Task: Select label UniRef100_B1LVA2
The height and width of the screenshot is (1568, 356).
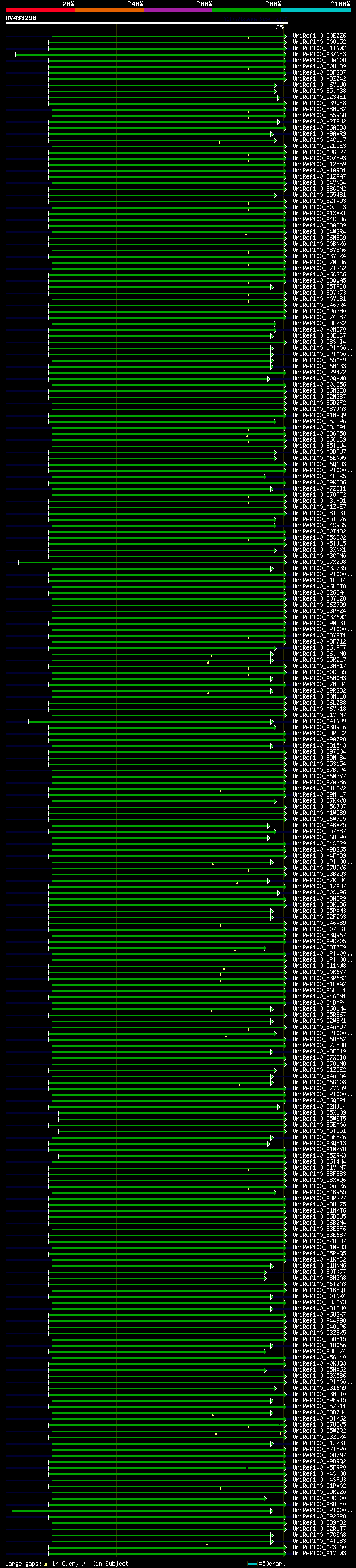Action: tap(319, 983)
